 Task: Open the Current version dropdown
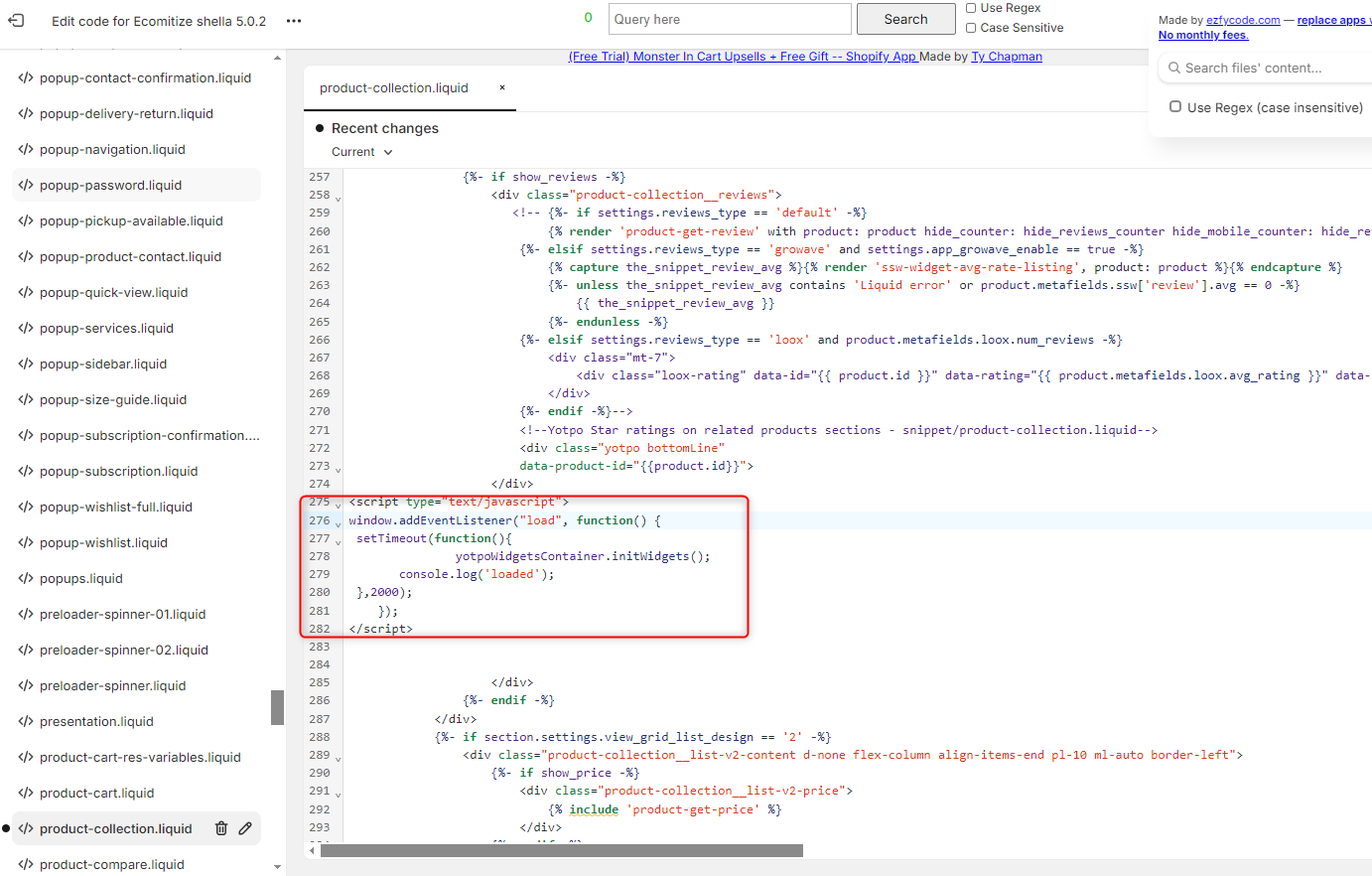362,152
